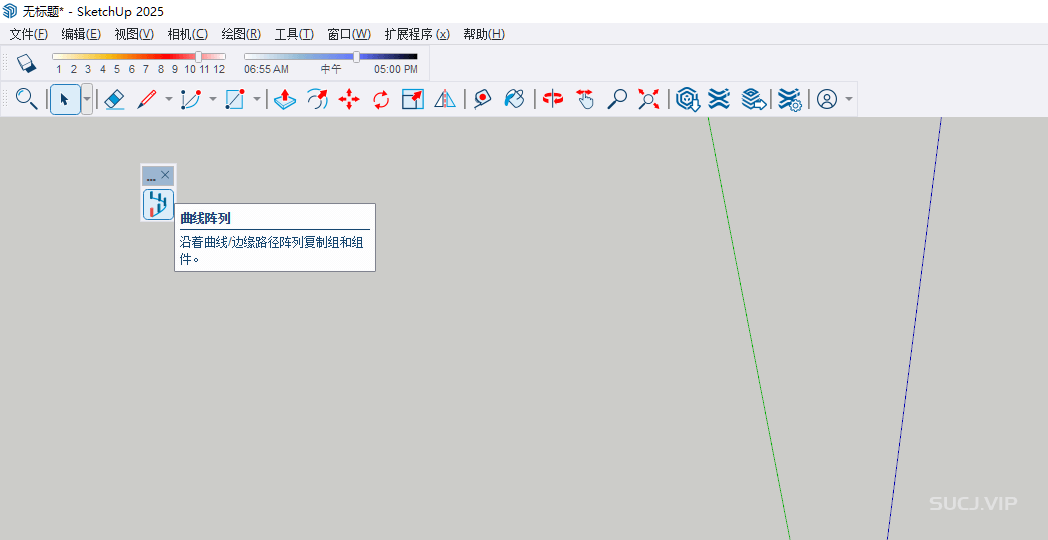Toggle shadows with the shadow icon

tap(25, 63)
